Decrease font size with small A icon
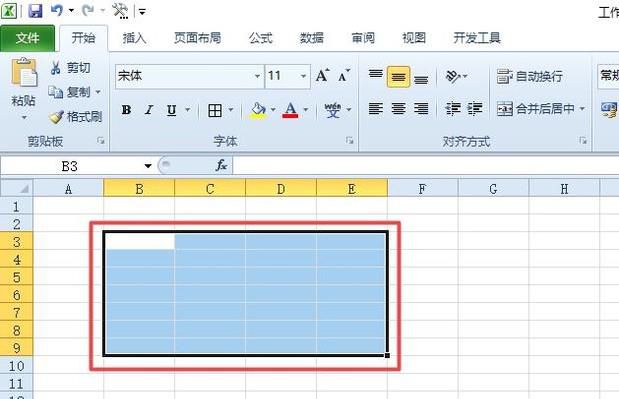Screen dimensions: 619x399 (344, 75)
